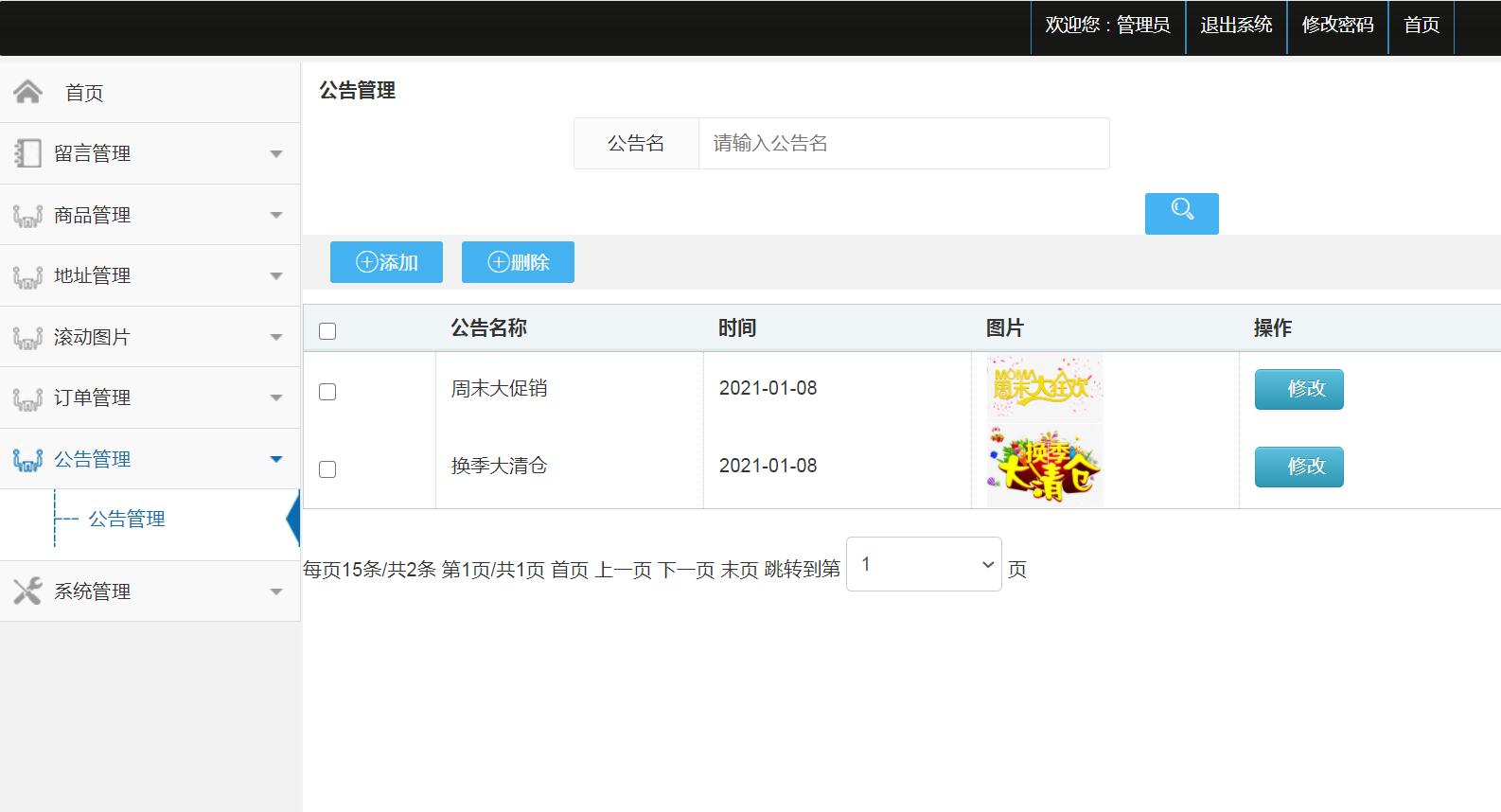This screenshot has height=812, width=1501.
Task: Expand the 滚动图片 dropdown arrow
Action: point(276,337)
